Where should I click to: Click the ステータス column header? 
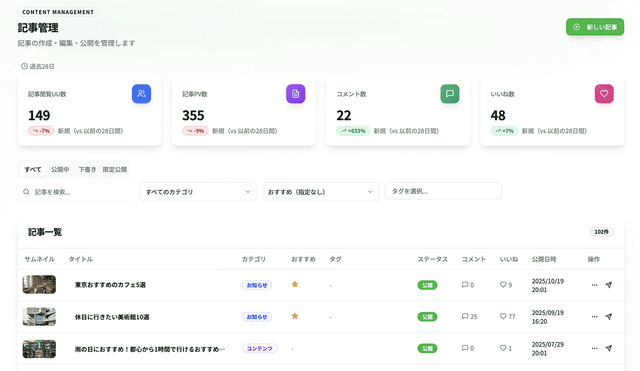(x=433, y=259)
